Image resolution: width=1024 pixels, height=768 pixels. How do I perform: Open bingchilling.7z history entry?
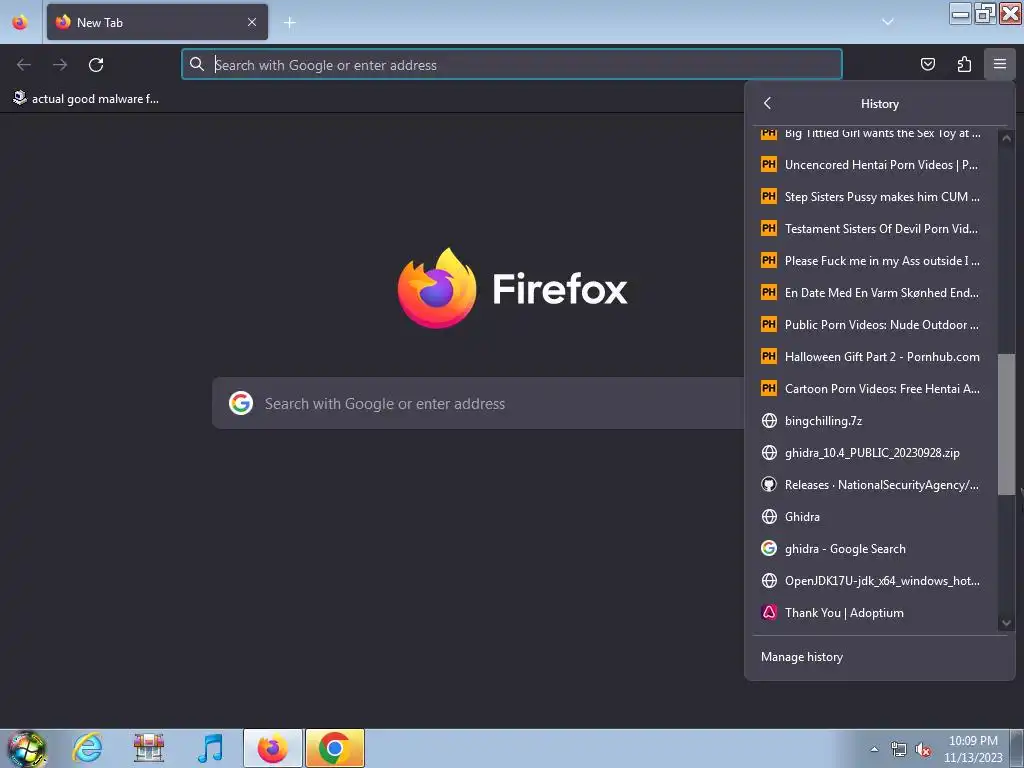click(x=875, y=421)
